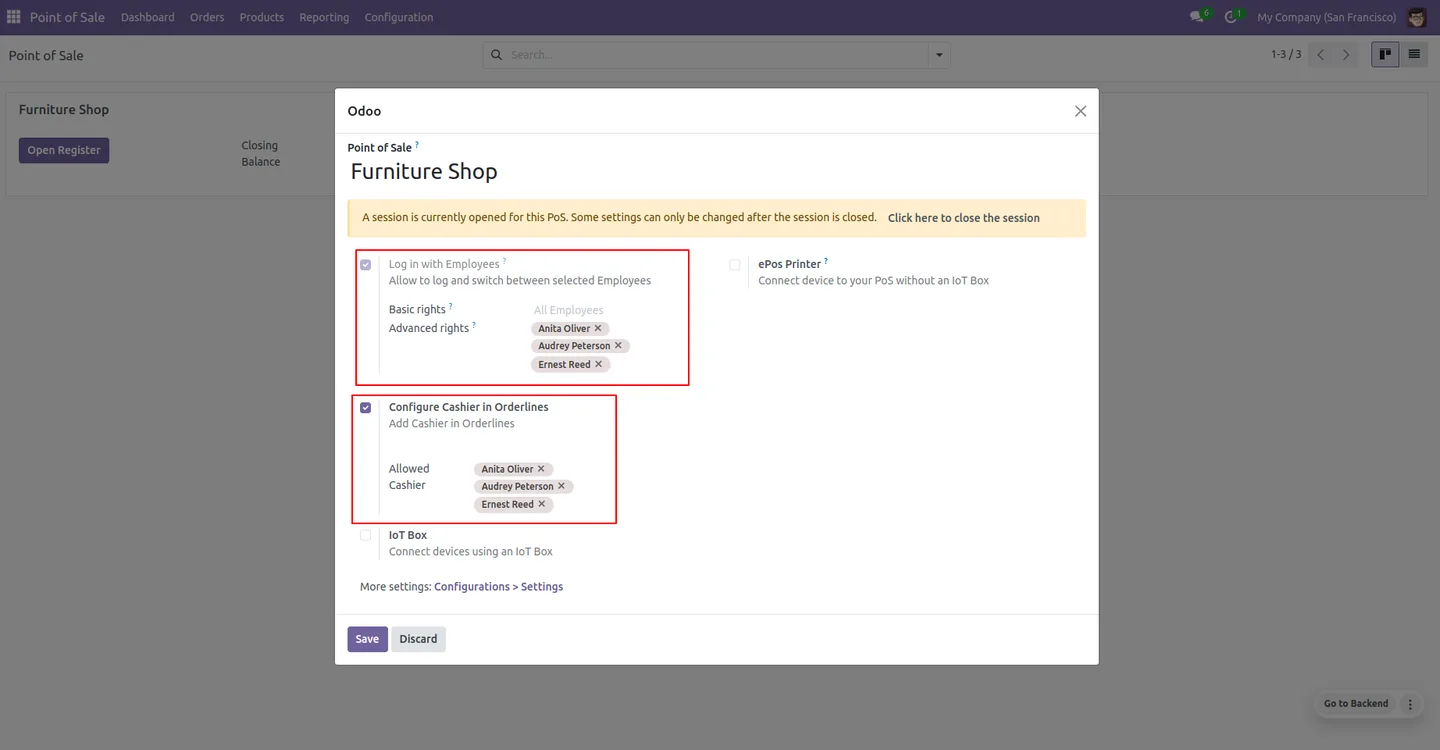Click the Furniture Shop kanban card title
This screenshot has height=750, width=1440.
pos(64,110)
